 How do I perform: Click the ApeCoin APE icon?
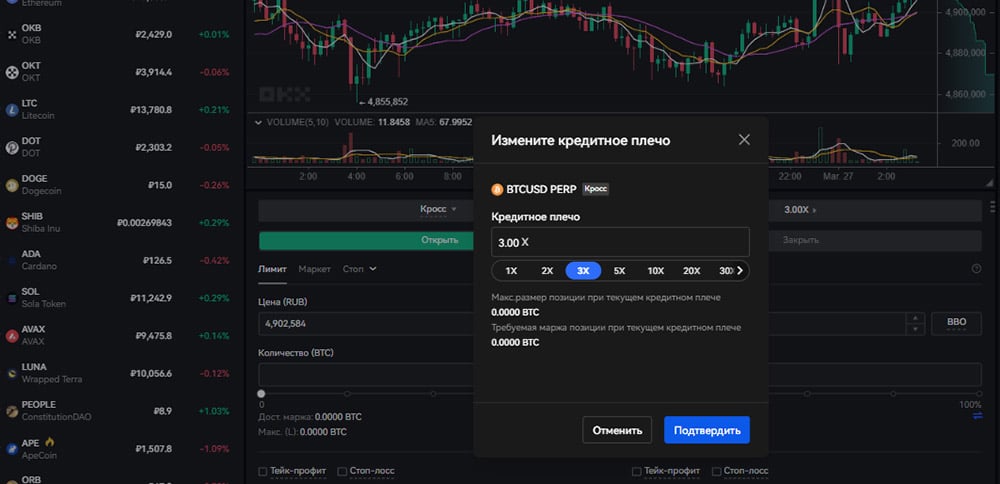pyautogui.click(x=11, y=449)
